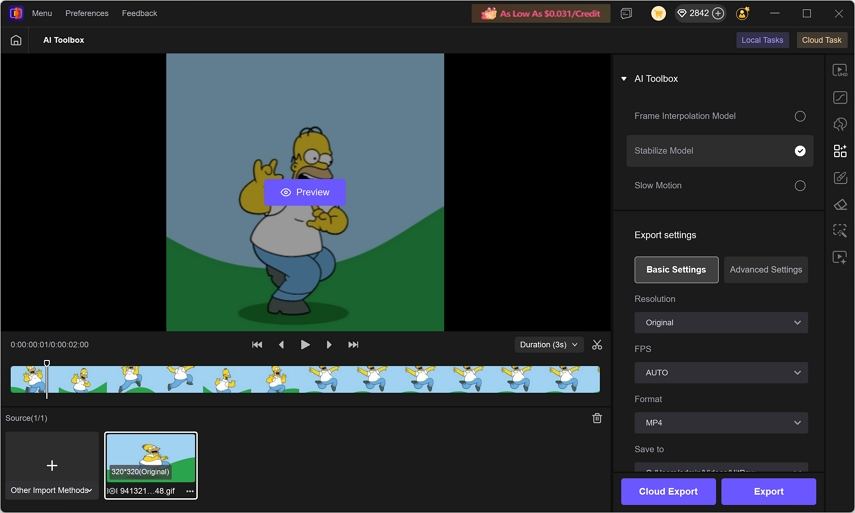Switch to the Basic Settings tab
This screenshot has height=513, width=855.
pyautogui.click(x=676, y=270)
